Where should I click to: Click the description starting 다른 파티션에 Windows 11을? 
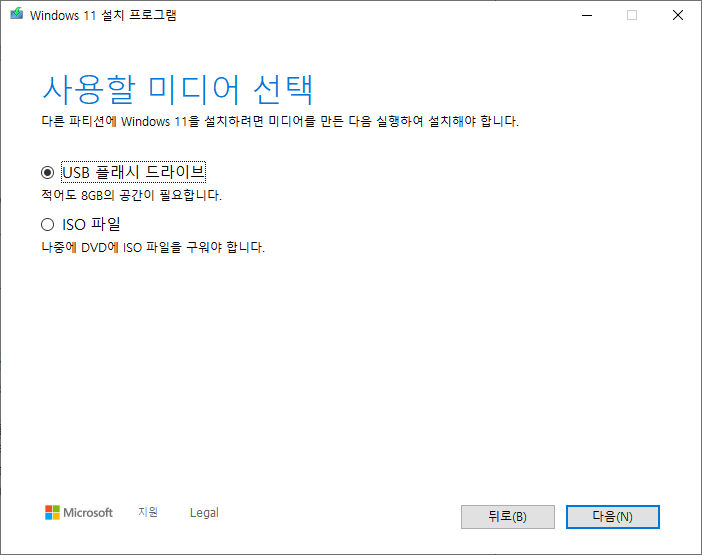pyautogui.click(x=280, y=121)
